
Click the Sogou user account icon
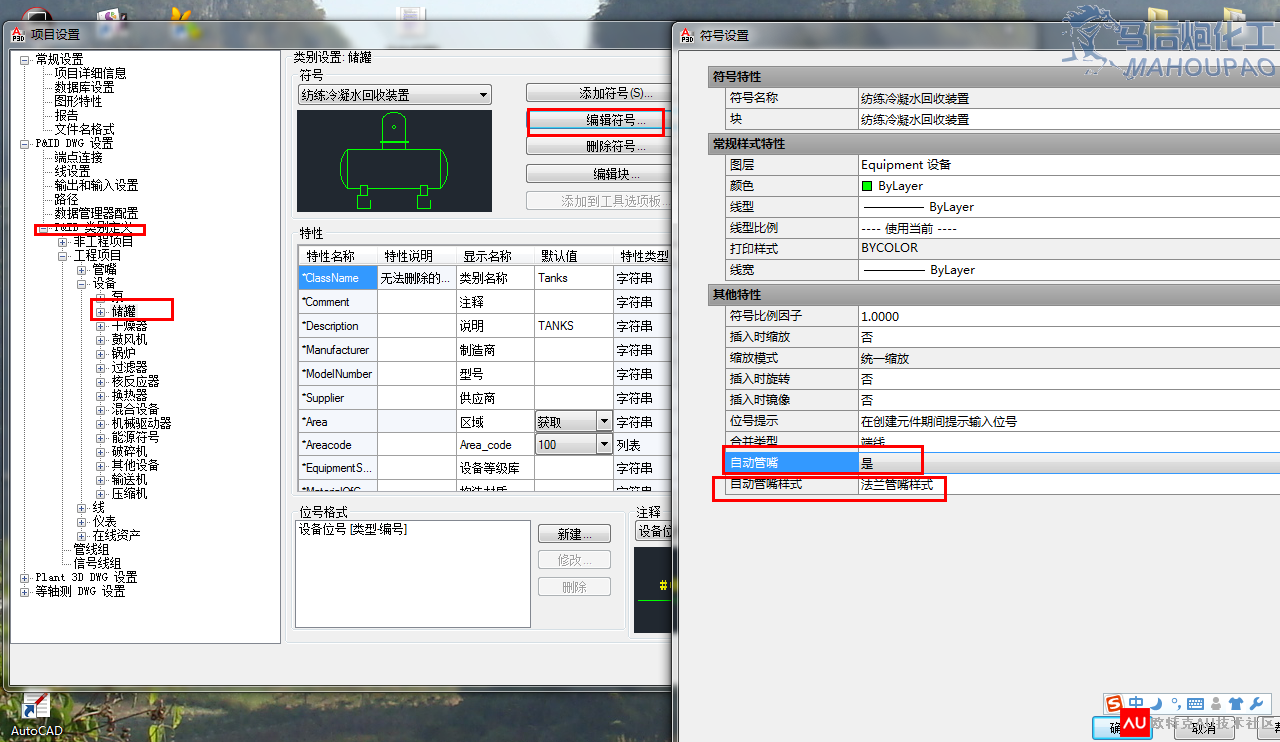(x=1216, y=704)
